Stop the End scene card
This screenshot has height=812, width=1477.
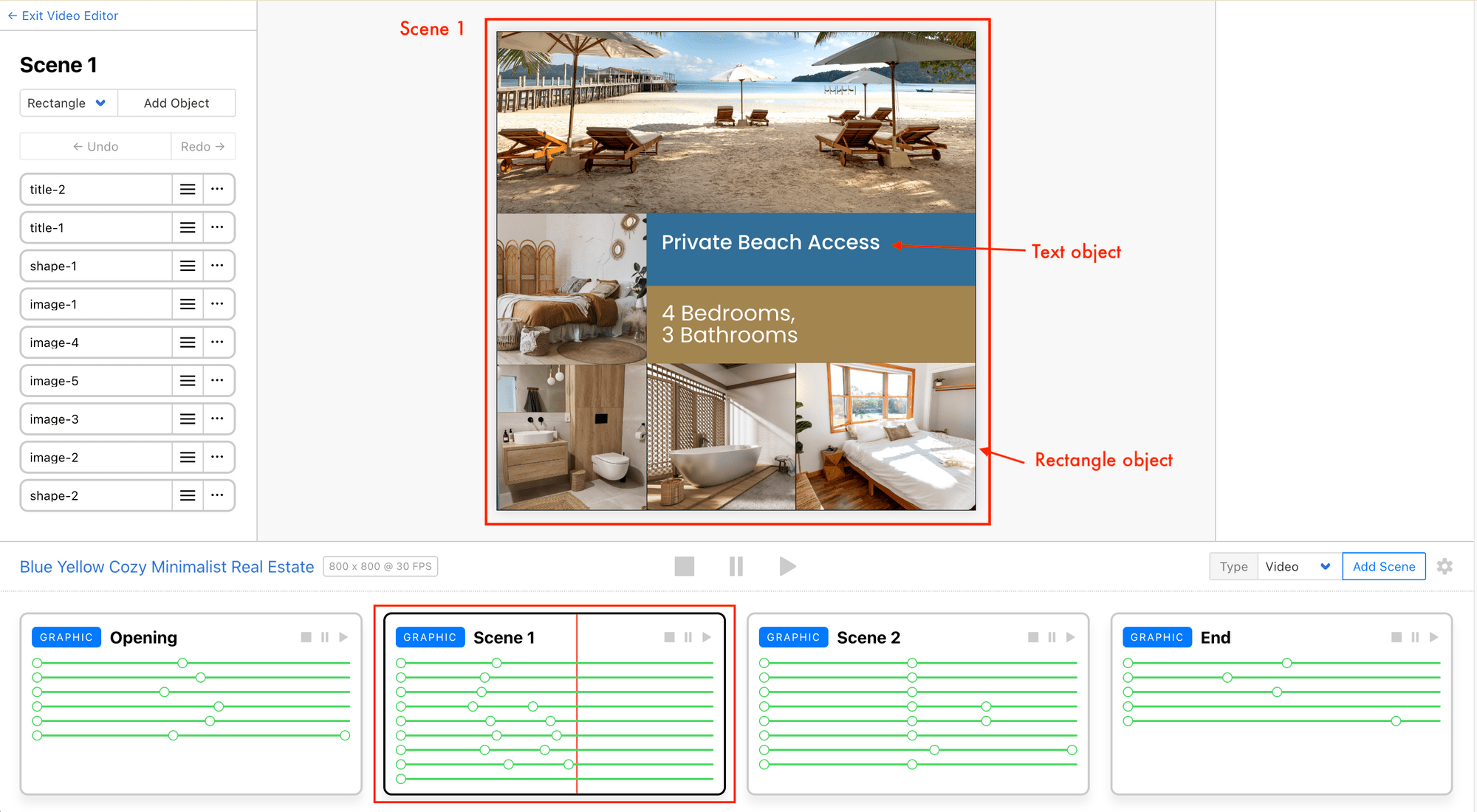point(1396,637)
